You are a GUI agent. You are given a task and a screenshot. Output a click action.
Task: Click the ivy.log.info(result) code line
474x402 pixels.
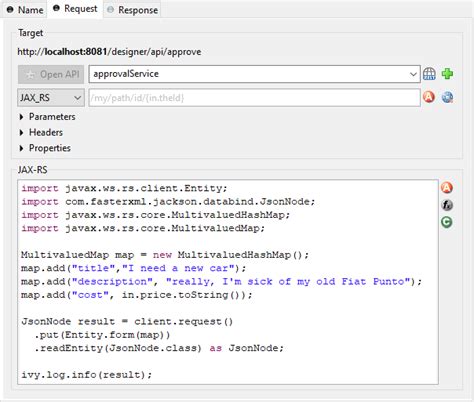(87, 375)
